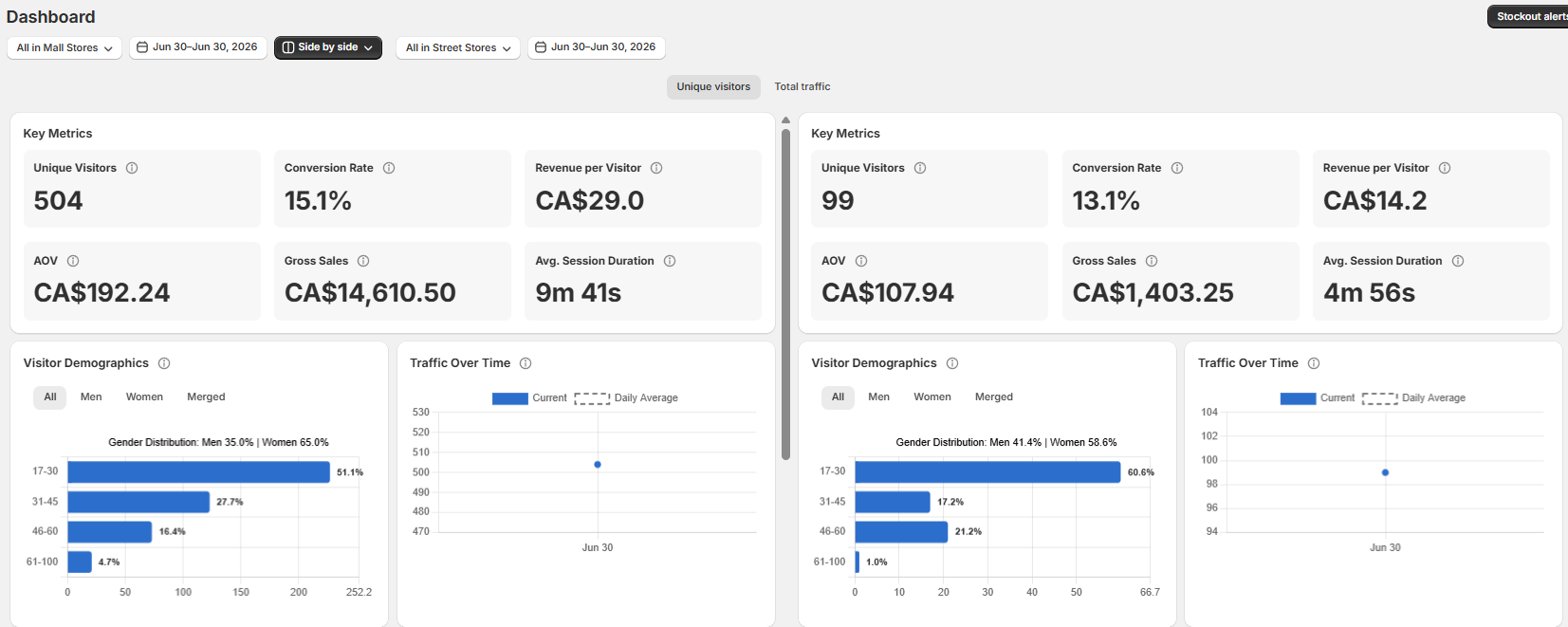The width and height of the screenshot is (1568, 627).
Task: Open info icon for right Gross Sales
Action: tap(1152, 261)
